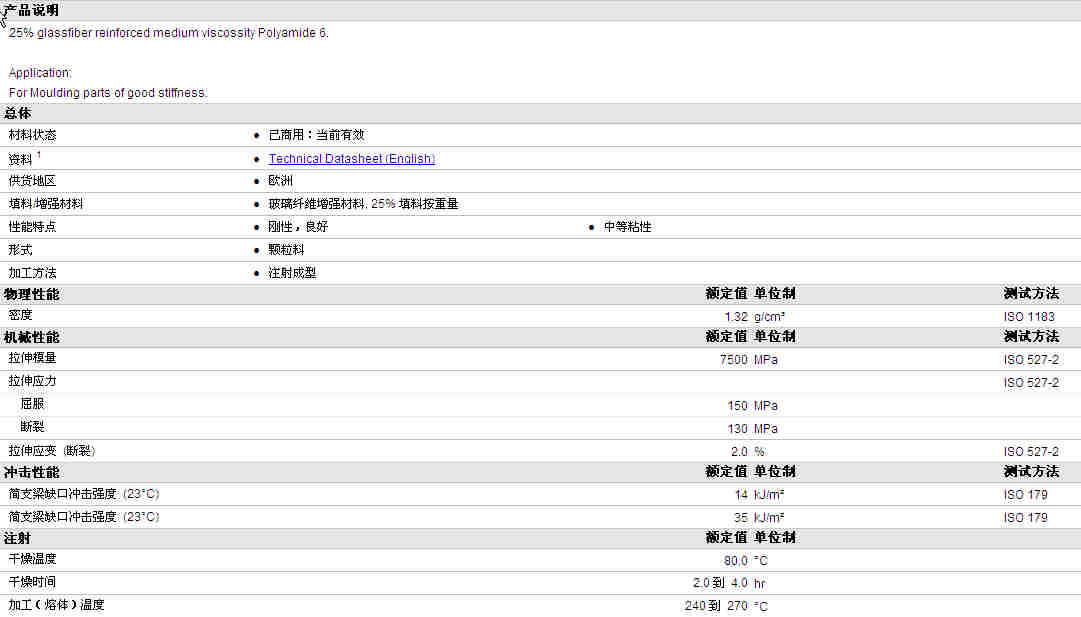Select the 干燥时间 row label
The image size is (1081, 617).
coord(32,582)
